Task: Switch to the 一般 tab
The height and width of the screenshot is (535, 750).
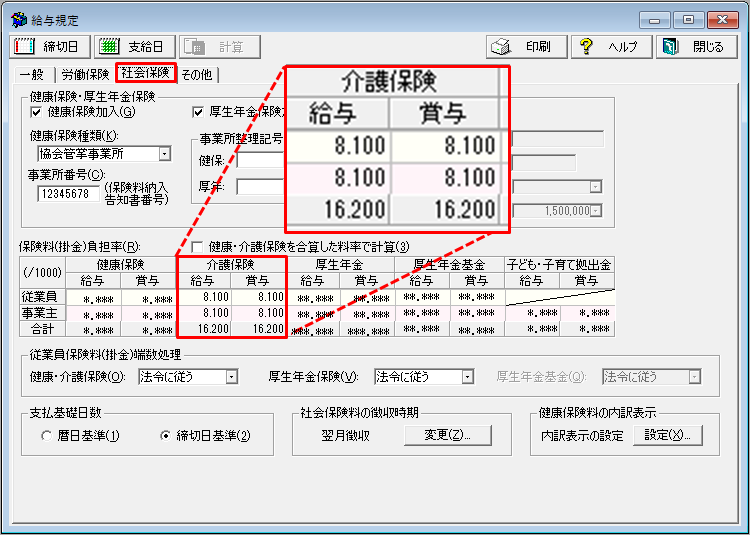Action: (x=31, y=74)
